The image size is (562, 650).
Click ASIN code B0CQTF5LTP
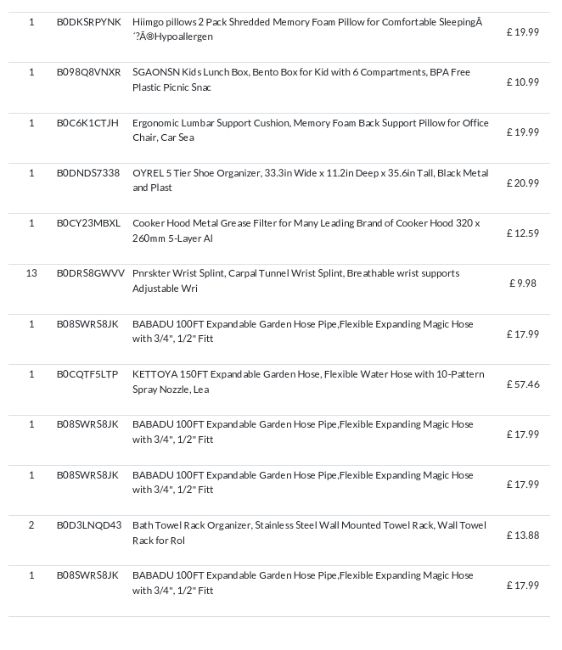pyautogui.click(x=87, y=374)
